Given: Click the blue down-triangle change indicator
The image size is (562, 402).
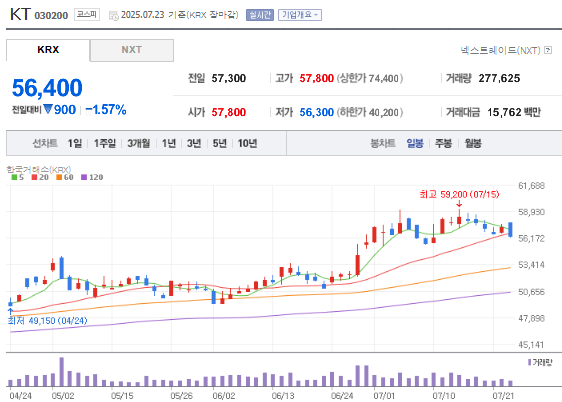Looking at the screenshot, I should pyautogui.click(x=48, y=109).
